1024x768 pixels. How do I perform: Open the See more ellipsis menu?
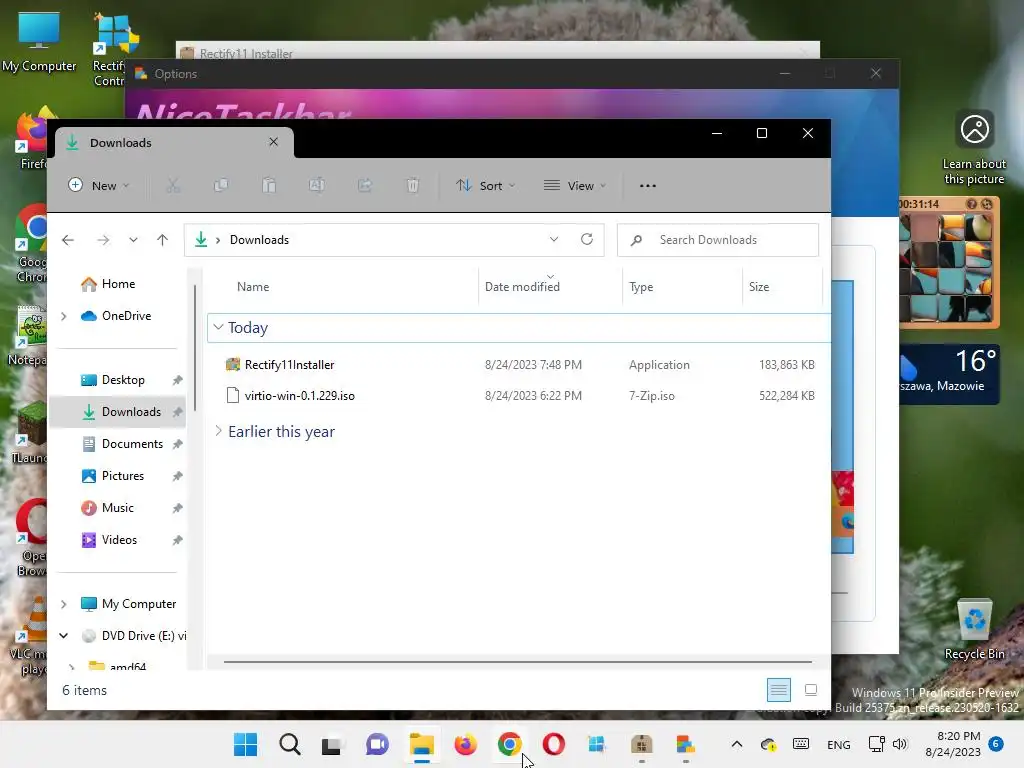(x=648, y=185)
